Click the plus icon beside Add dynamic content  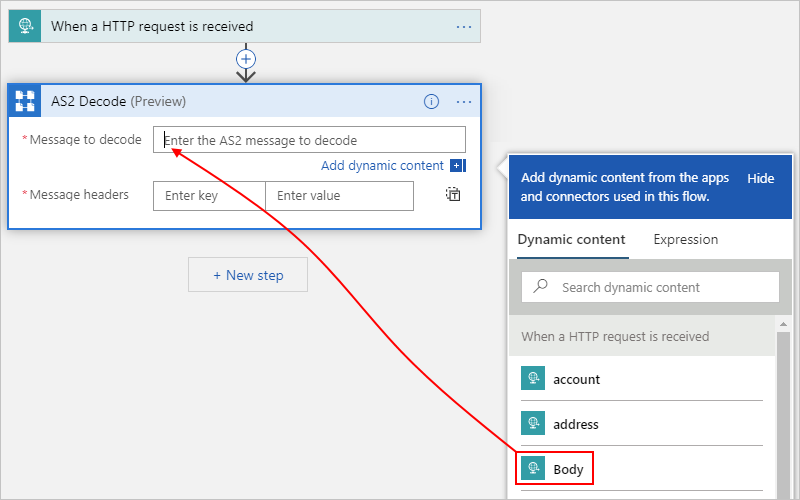pos(457,166)
